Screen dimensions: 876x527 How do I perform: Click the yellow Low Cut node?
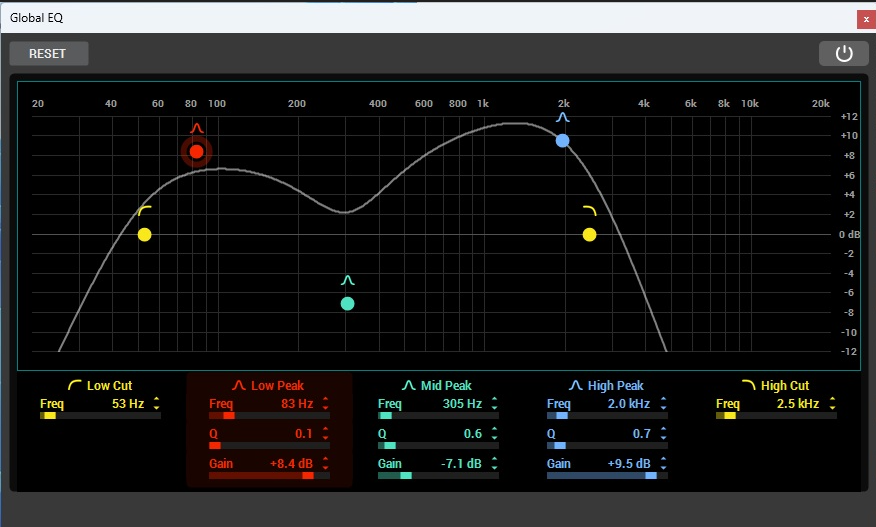(x=145, y=235)
